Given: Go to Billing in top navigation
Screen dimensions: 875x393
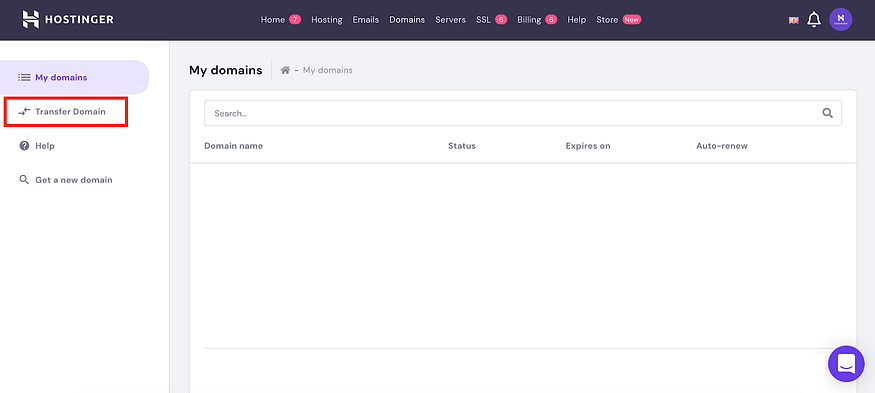Looking at the screenshot, I should (x=529, y=20).
